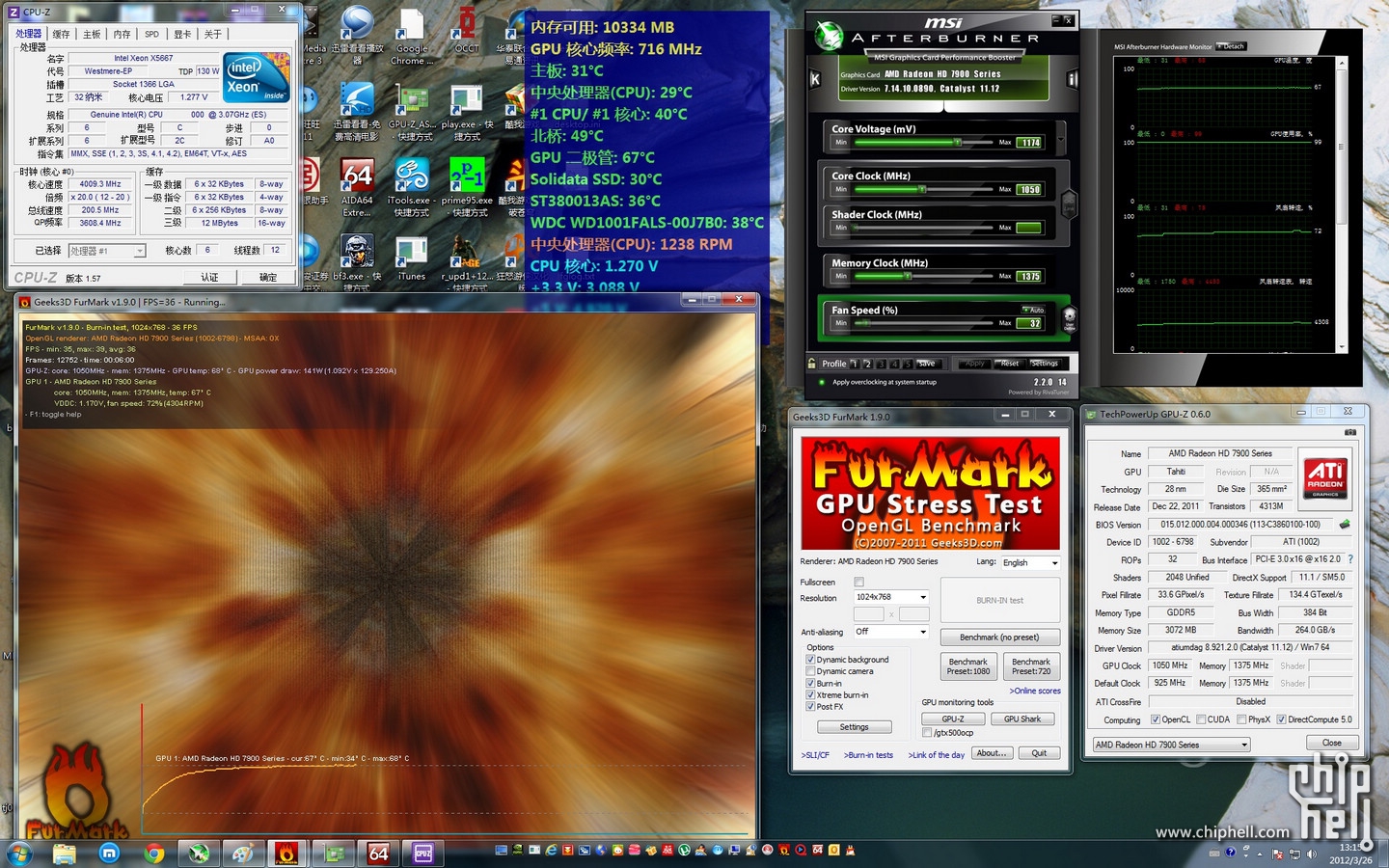Screen dimensions: 1389x868
Task: Click Core Voltage slider handle
Action: point(957,142)
